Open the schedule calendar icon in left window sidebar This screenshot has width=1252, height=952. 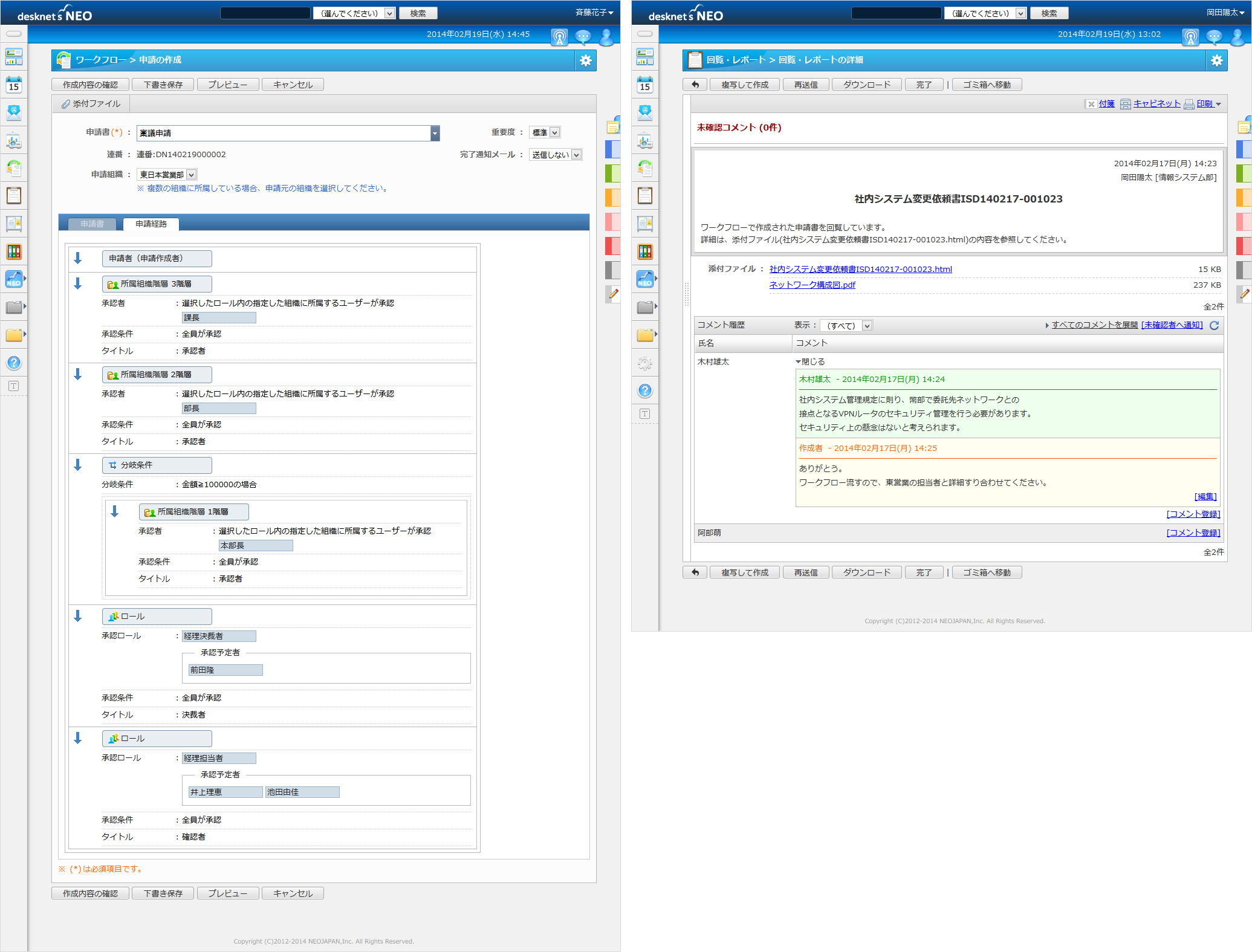click(x=14, y=85)
